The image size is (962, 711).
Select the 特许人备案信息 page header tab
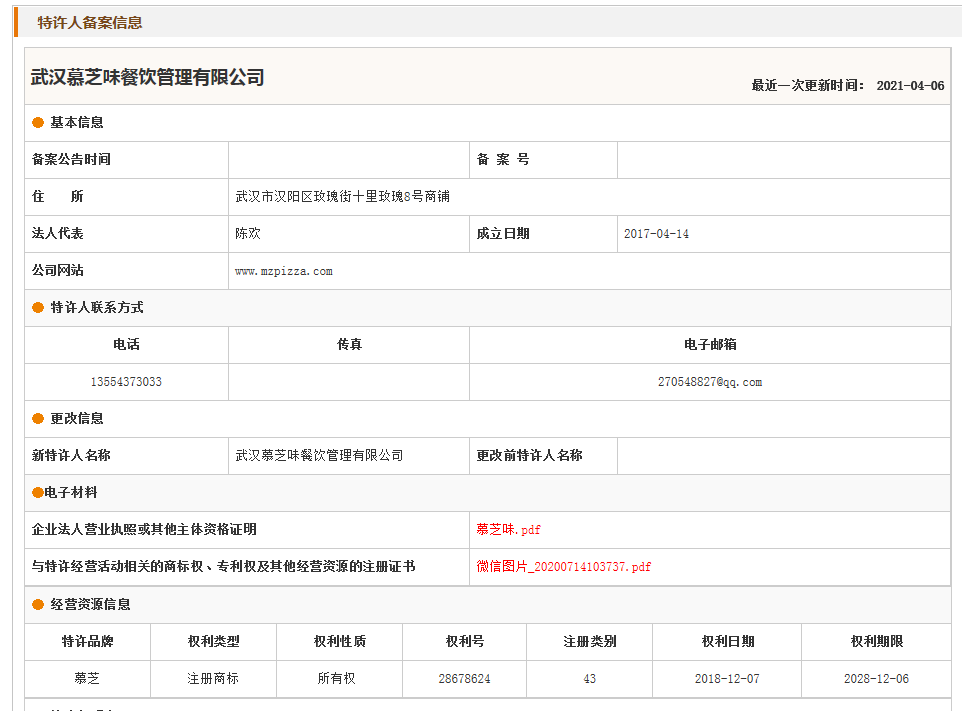90,23
